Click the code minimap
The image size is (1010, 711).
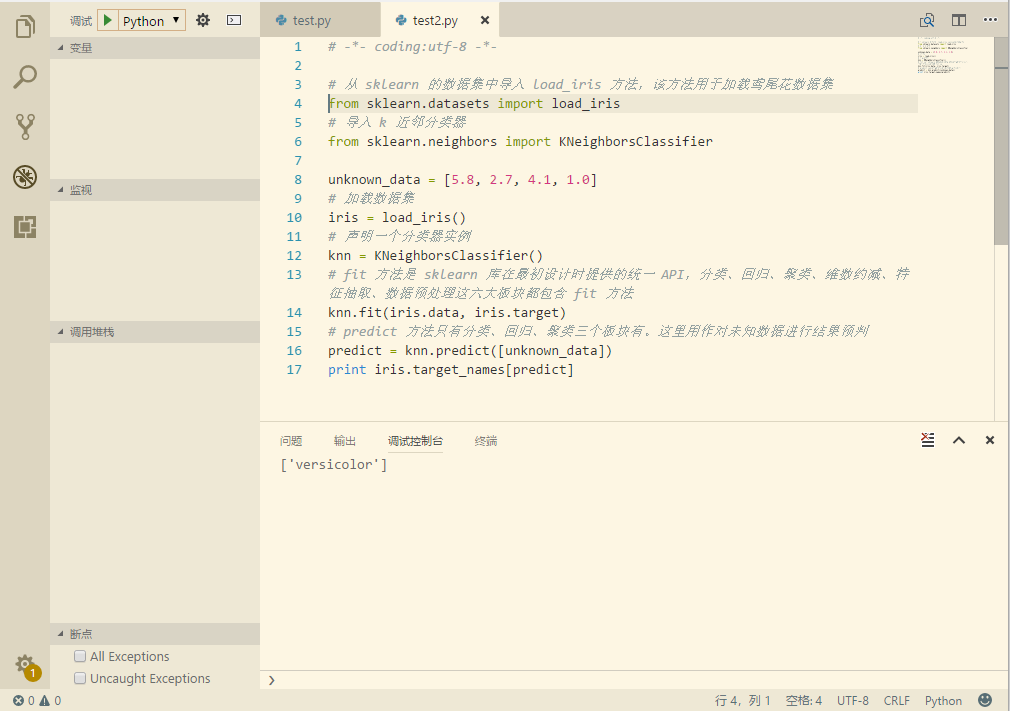942,55
